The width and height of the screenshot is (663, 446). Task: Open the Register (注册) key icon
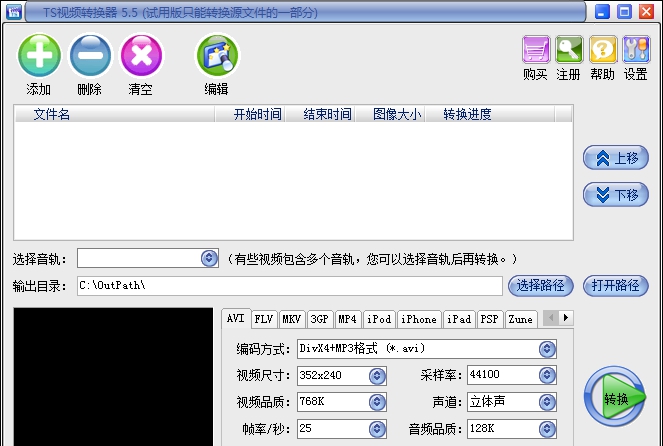coord(569,49)
